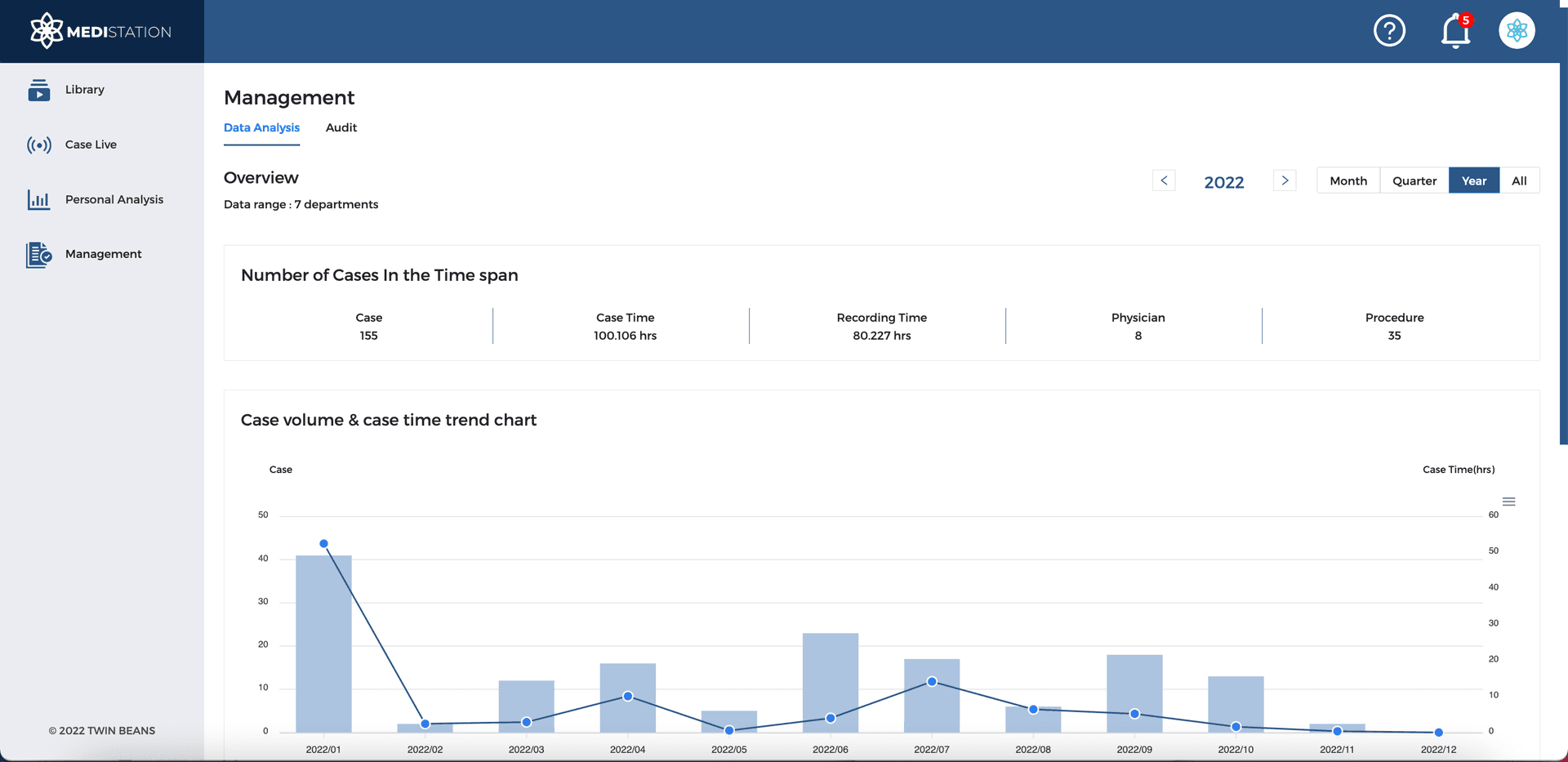Go to previous year with left chevron

click(1163, 180)
